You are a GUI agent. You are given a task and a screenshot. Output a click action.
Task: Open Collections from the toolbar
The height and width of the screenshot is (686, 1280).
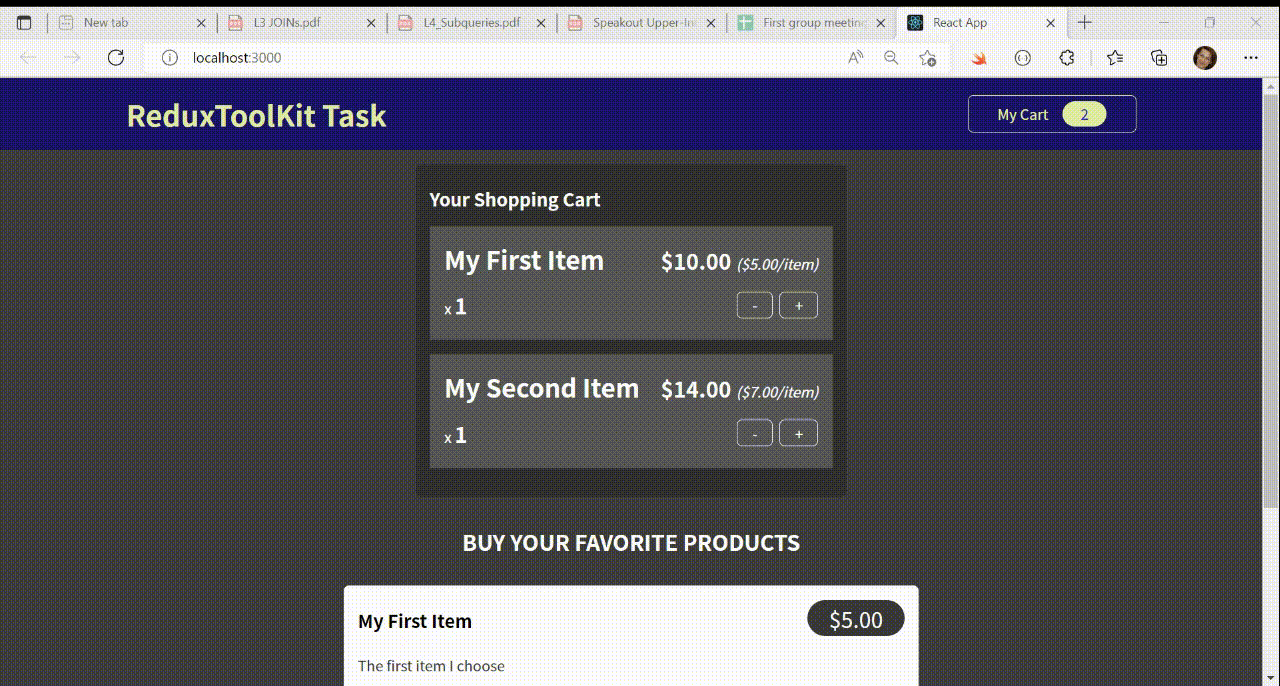pos(1159,57)
